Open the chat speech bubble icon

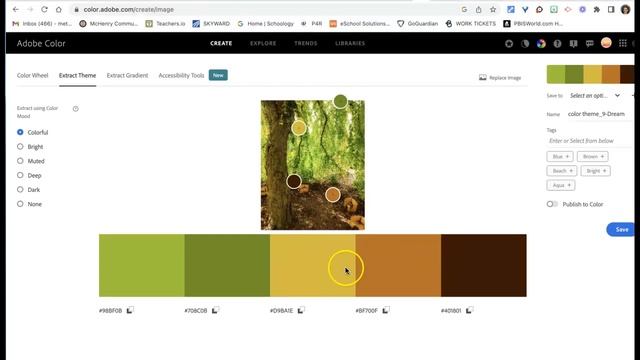590,43
